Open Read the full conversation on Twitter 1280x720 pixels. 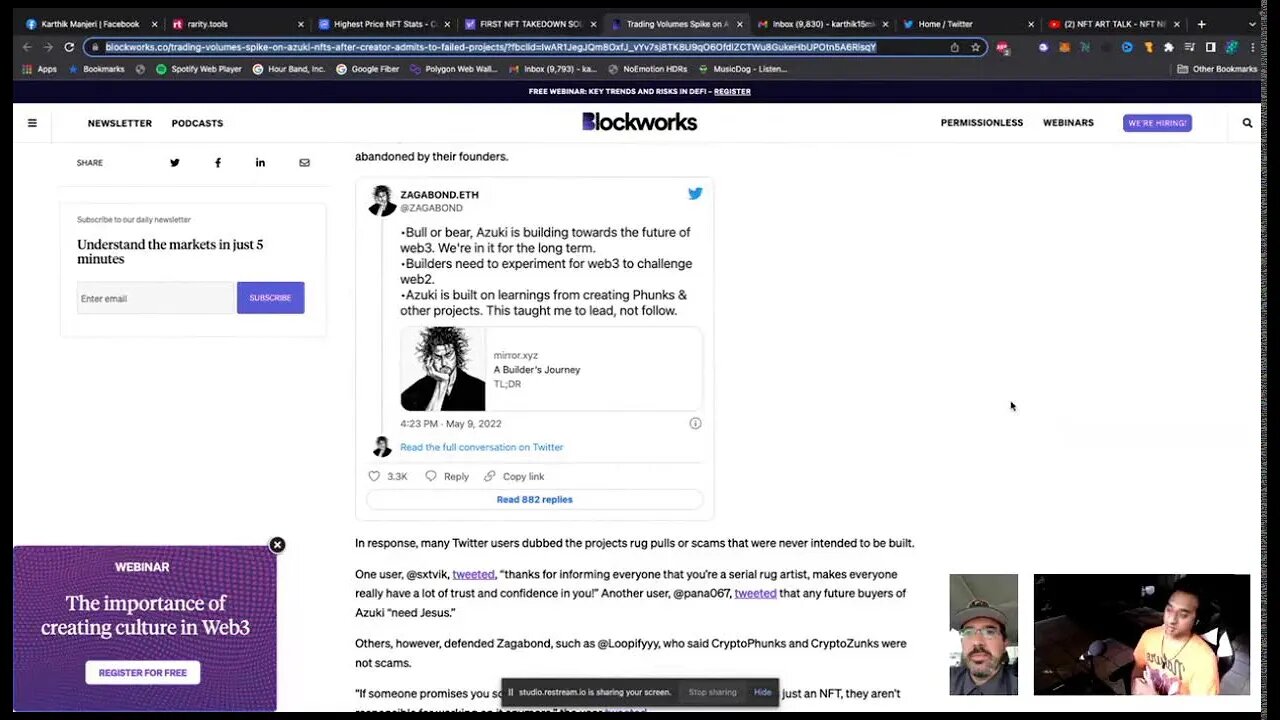[481, 447]
